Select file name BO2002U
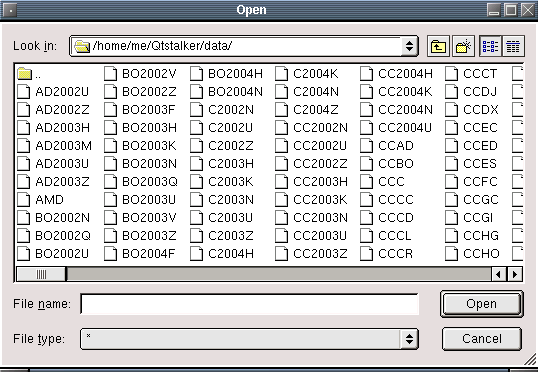538x372 pixels. click(62, 254)
